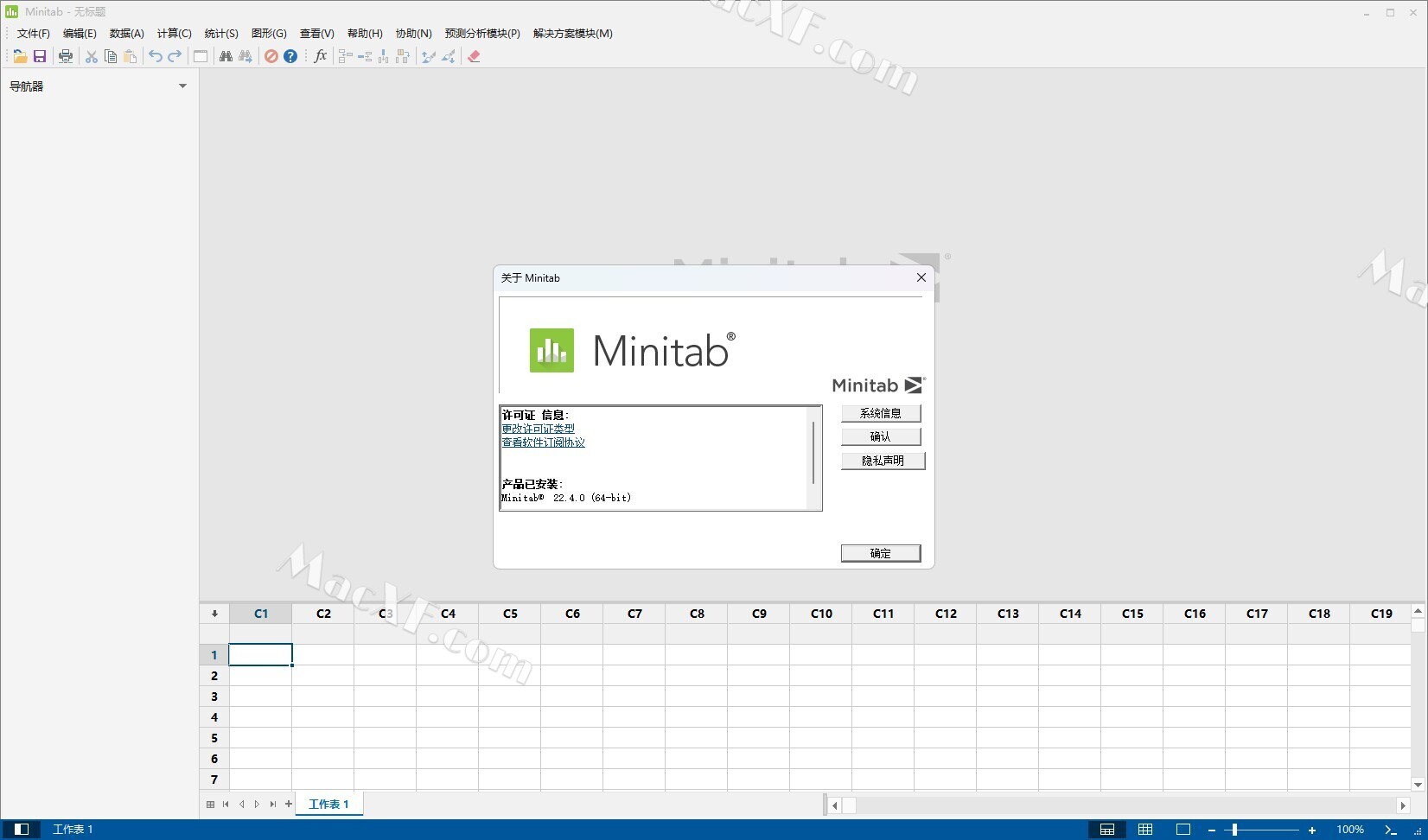
Task: Click the Print icon
Action: (x=66, y=56)
